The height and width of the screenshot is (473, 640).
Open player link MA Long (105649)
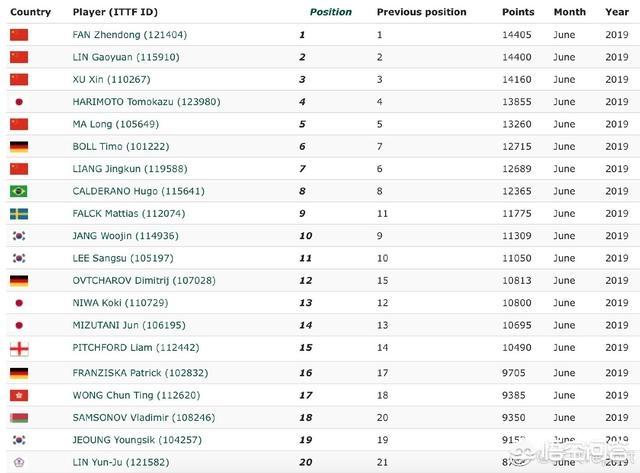tap(116, 124)
